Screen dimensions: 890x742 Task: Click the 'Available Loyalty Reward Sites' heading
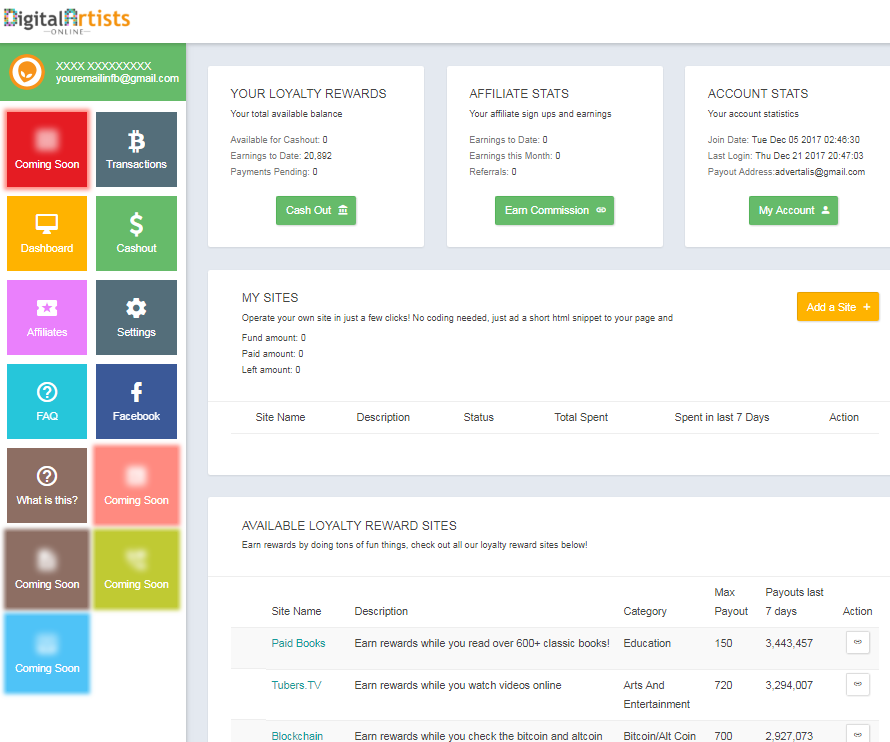tap(349, 526)
